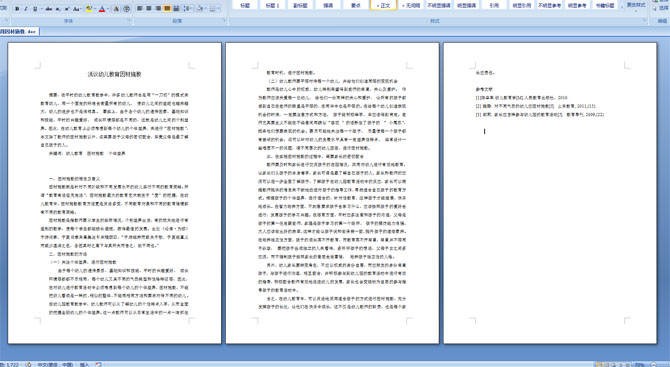Open the 更改样式 change styles menu
Viewport: 670px width, 367px height.
(x=635, y=5)
